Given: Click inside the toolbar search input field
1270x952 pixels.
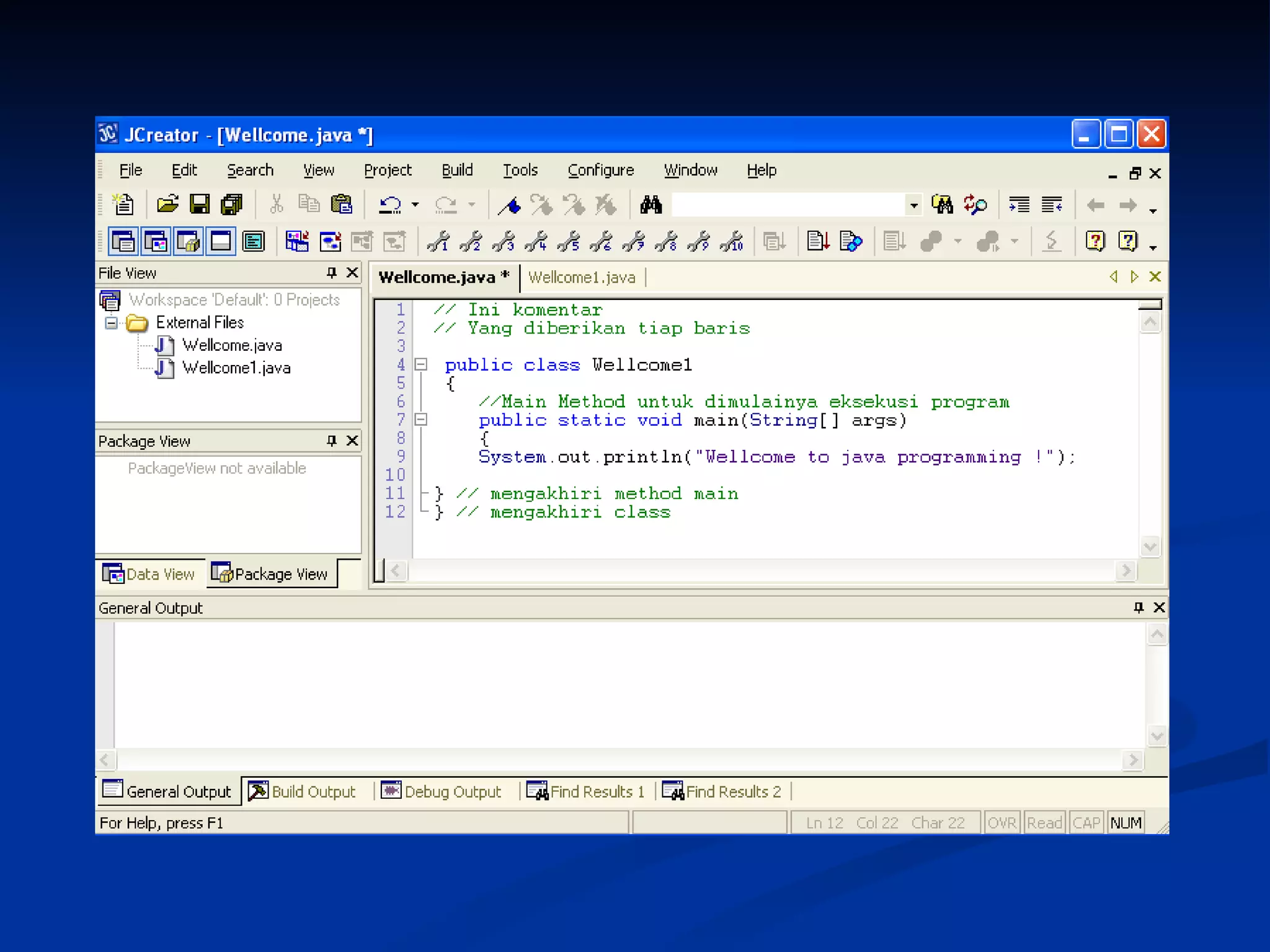Looking at the screenshot, I should pyautogui.click(x=788, y=205).
